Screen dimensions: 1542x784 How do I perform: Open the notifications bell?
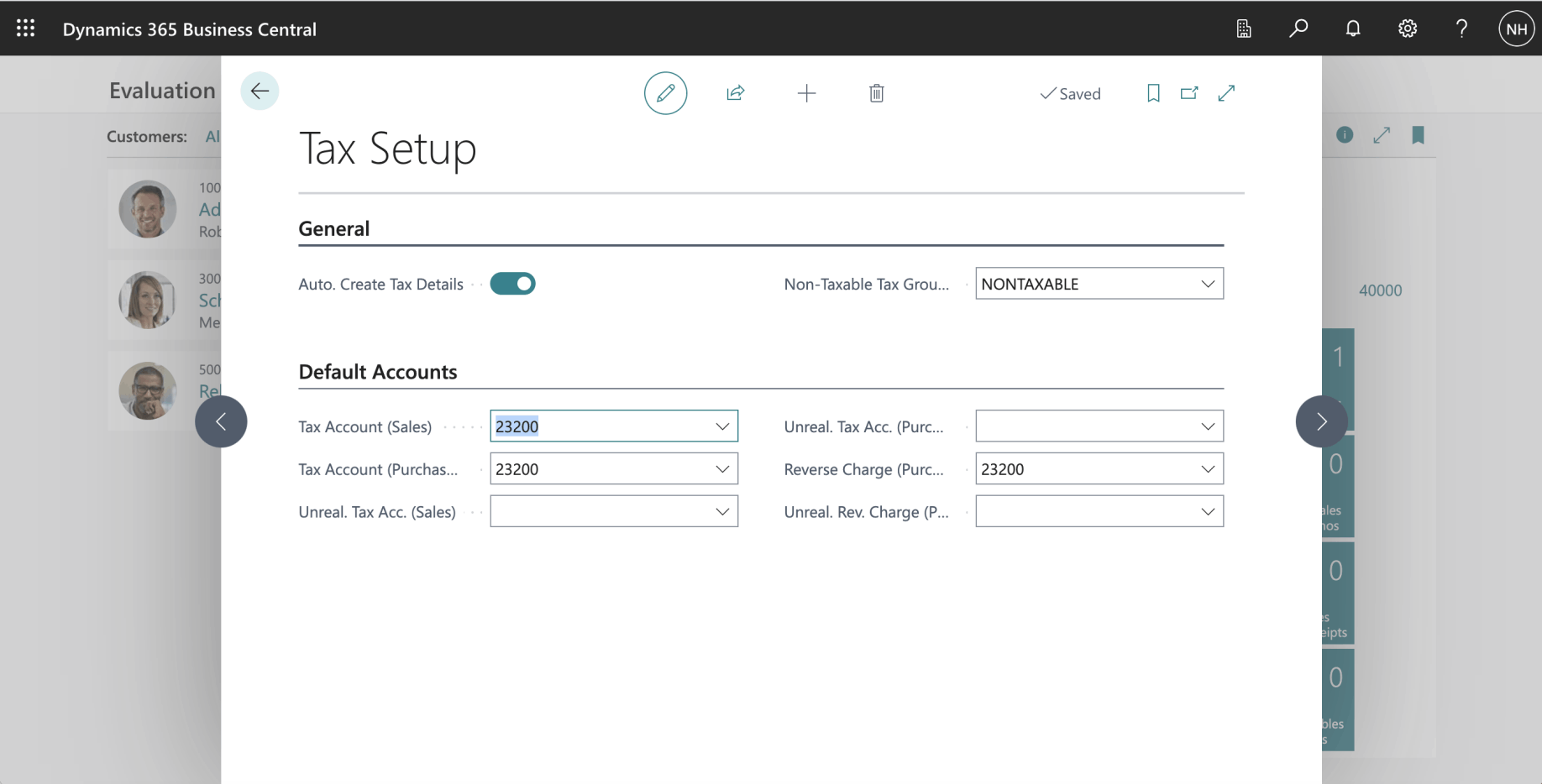pyautogui.click(x=1352, y=29)
